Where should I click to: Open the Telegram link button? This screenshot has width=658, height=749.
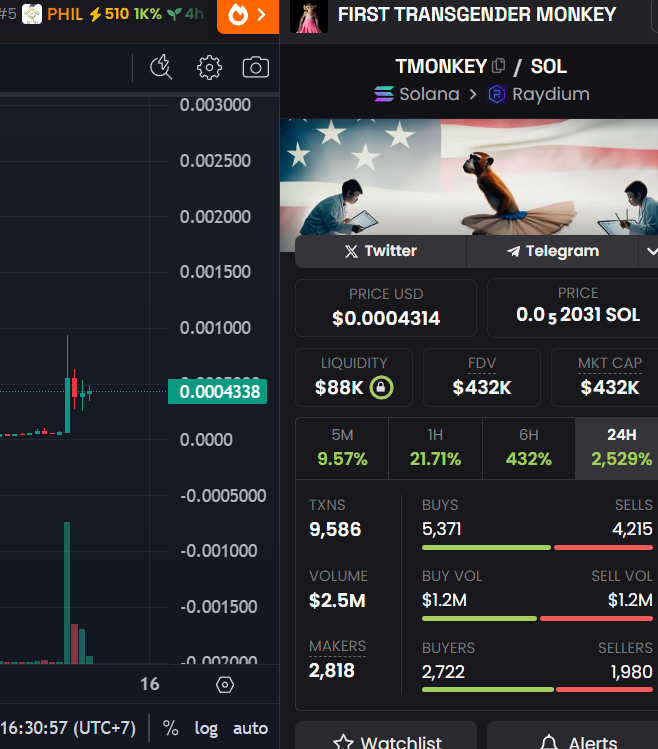click(552, 251)
